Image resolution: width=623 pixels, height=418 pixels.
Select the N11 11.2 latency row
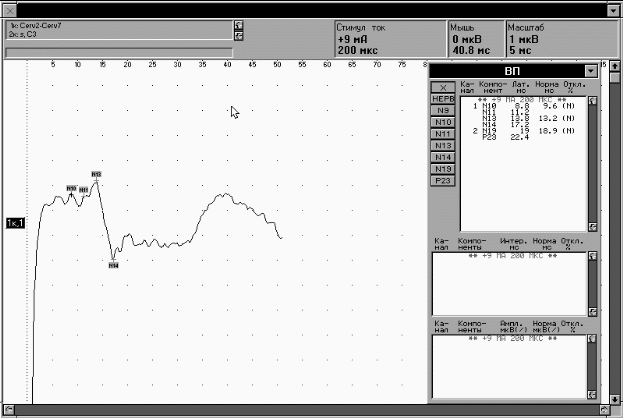[x=524, y=112]
